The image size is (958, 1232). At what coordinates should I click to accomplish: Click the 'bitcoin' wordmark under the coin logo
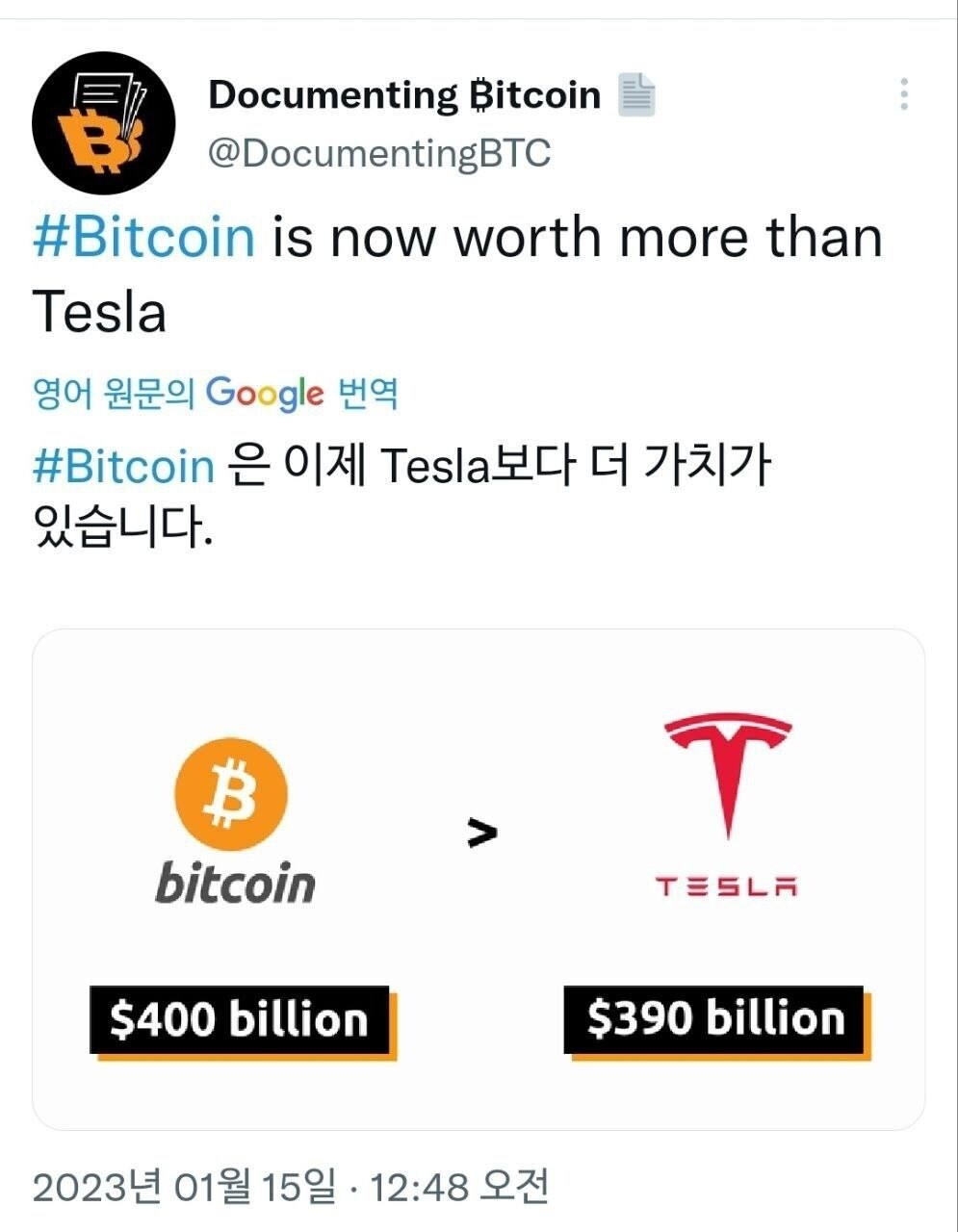click(x=235, y=882)
